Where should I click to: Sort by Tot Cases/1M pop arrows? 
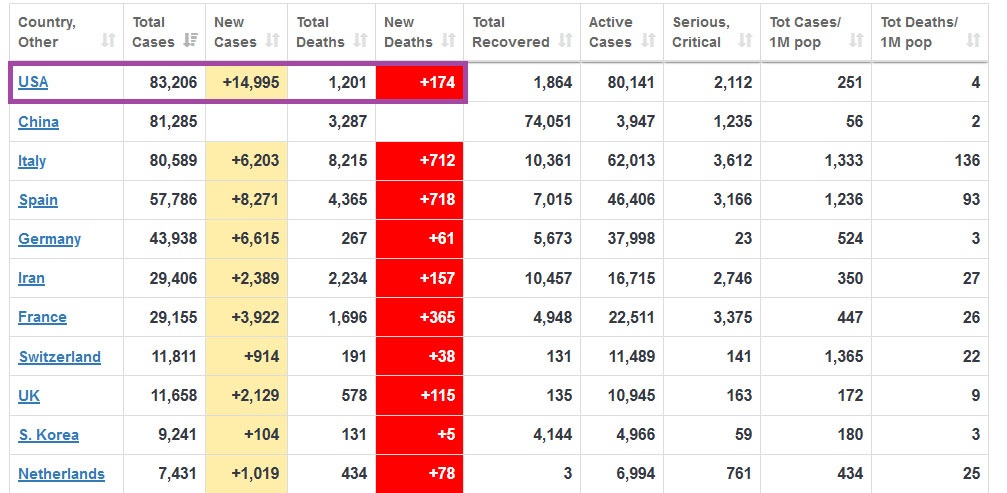coord(856,41)
